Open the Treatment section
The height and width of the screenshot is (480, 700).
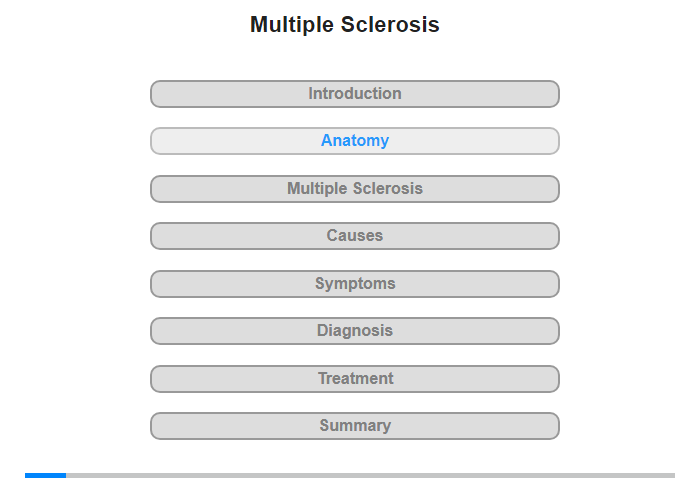coord(354,379)
